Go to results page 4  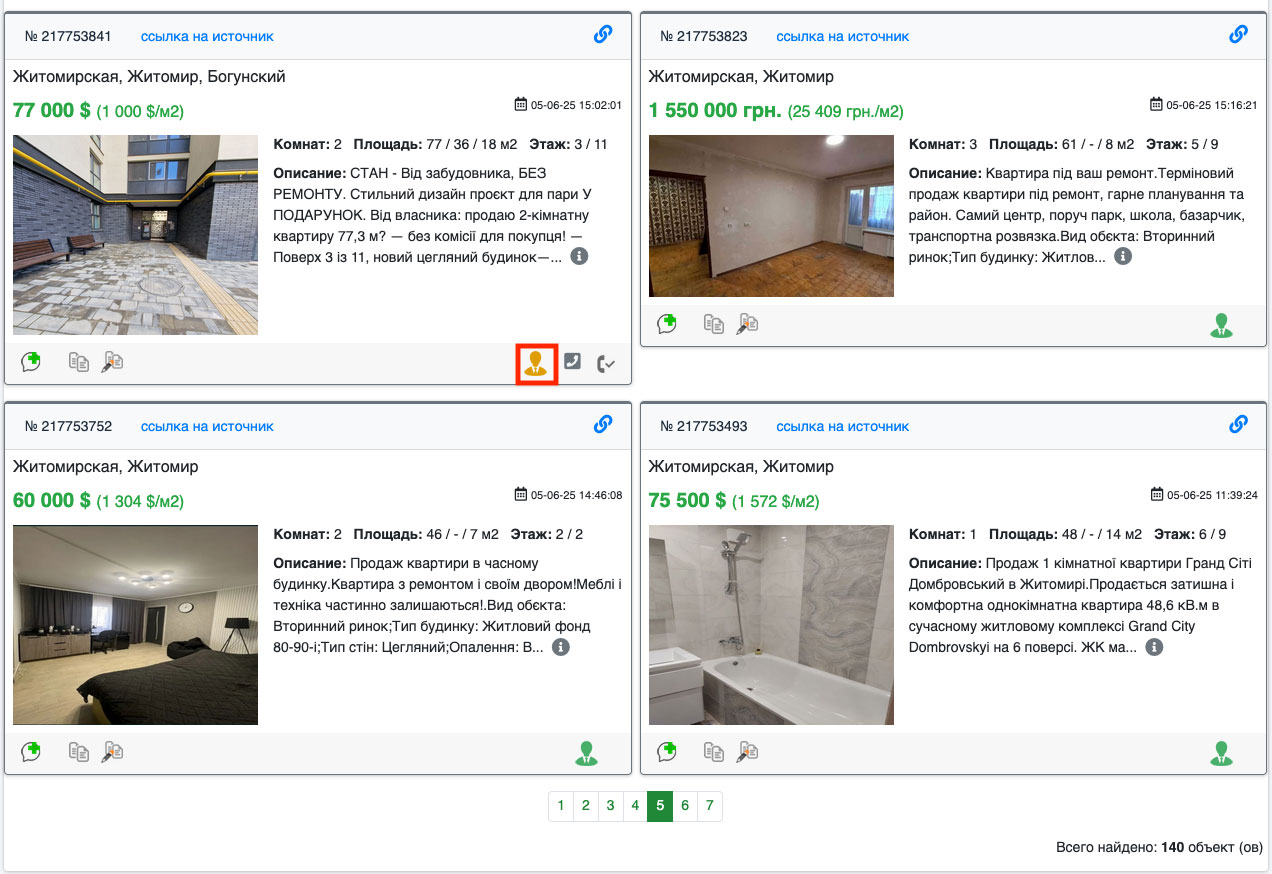(635, 805)
